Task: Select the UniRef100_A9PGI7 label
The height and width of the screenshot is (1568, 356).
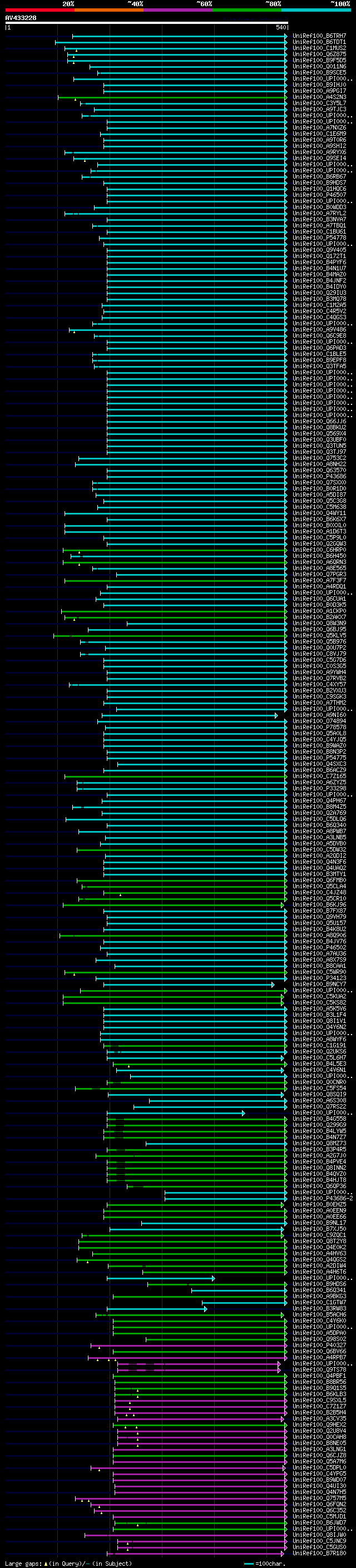Action: (x=319, y=91)
